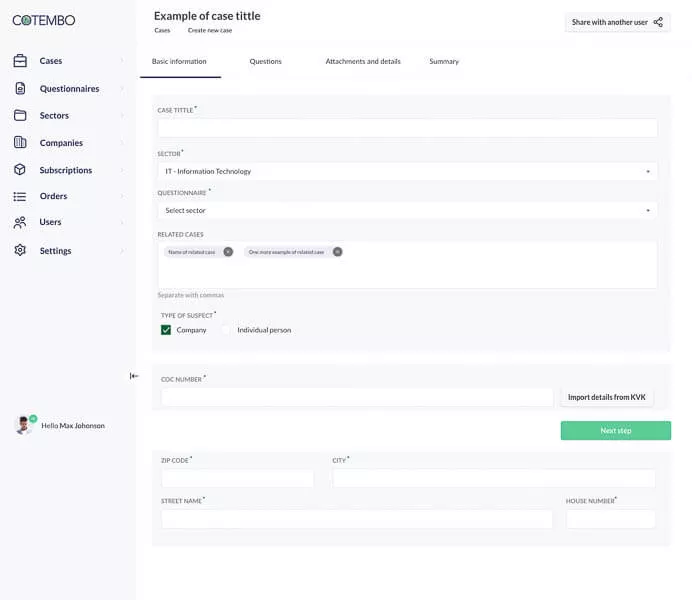Open Questionnaires in the sidebar
The image size is (692, 600).
tap(69, 89)
